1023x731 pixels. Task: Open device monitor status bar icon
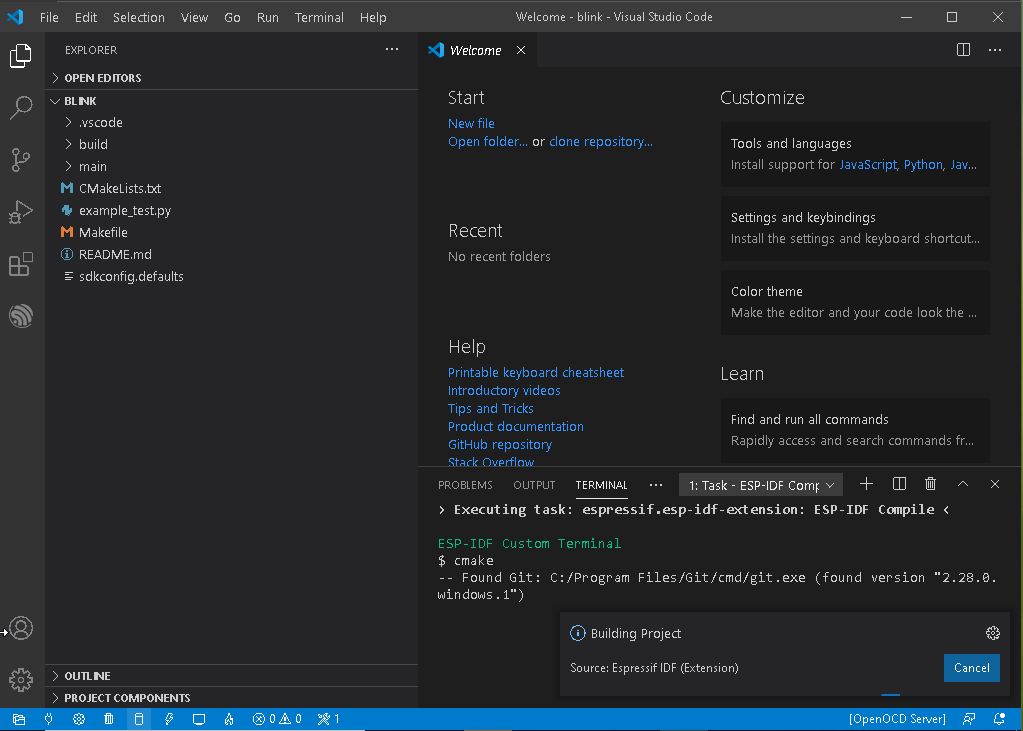(x=199, y=719)
